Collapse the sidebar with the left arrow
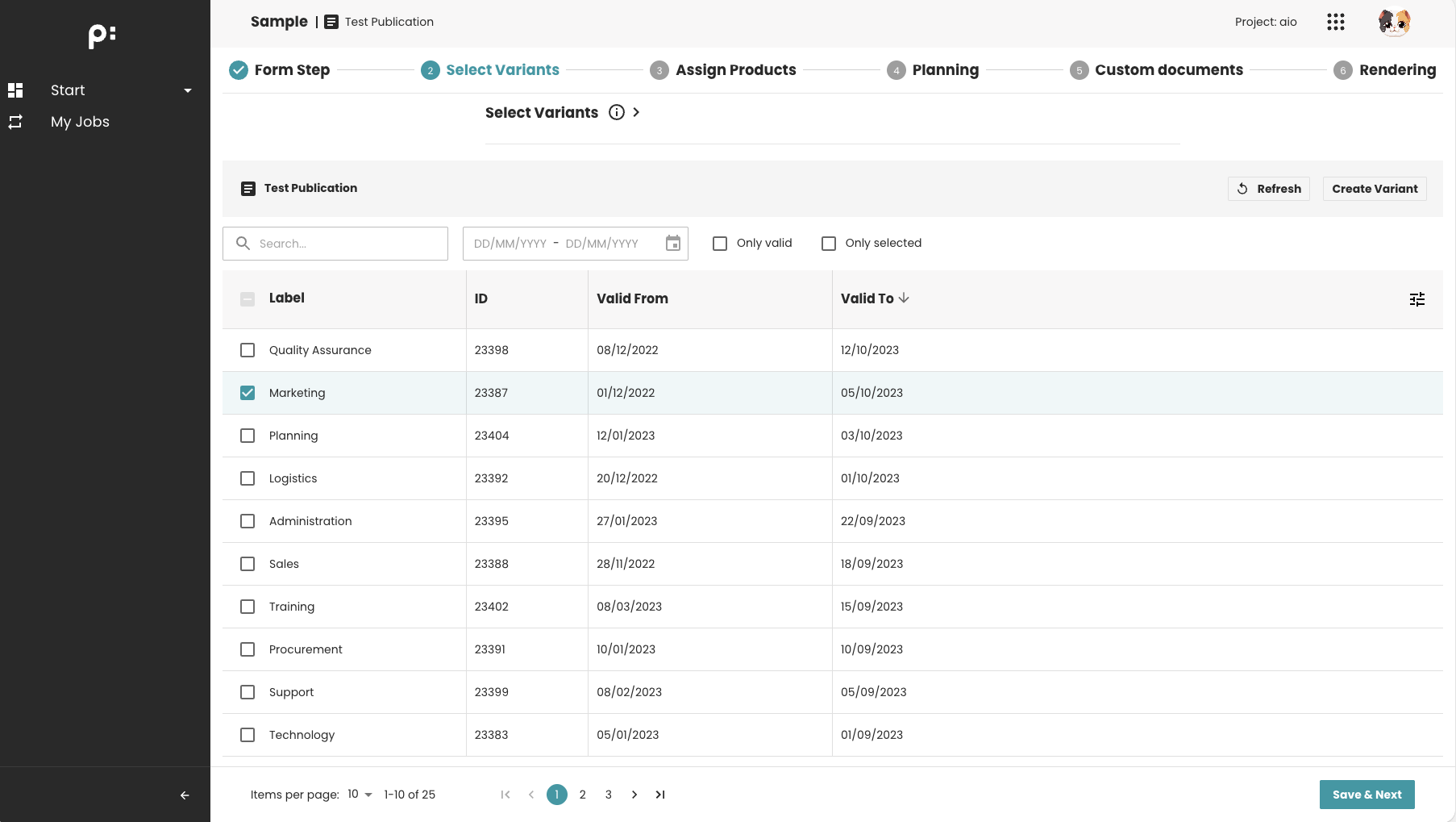 (x=185, y=795)
